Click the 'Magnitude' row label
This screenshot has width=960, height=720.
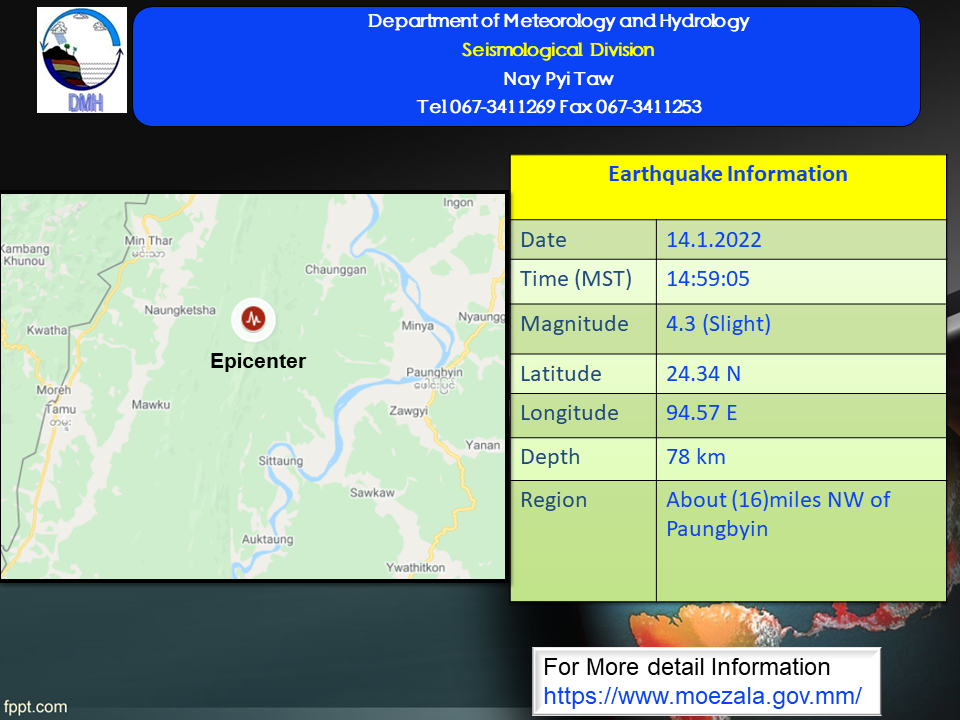[x=574, y=324]
